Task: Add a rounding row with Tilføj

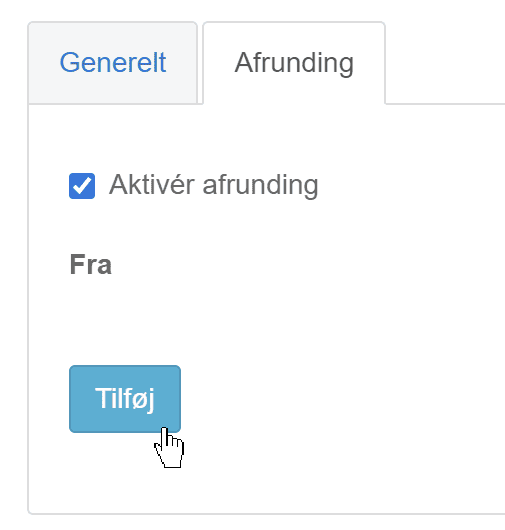Action: point(125,399)
